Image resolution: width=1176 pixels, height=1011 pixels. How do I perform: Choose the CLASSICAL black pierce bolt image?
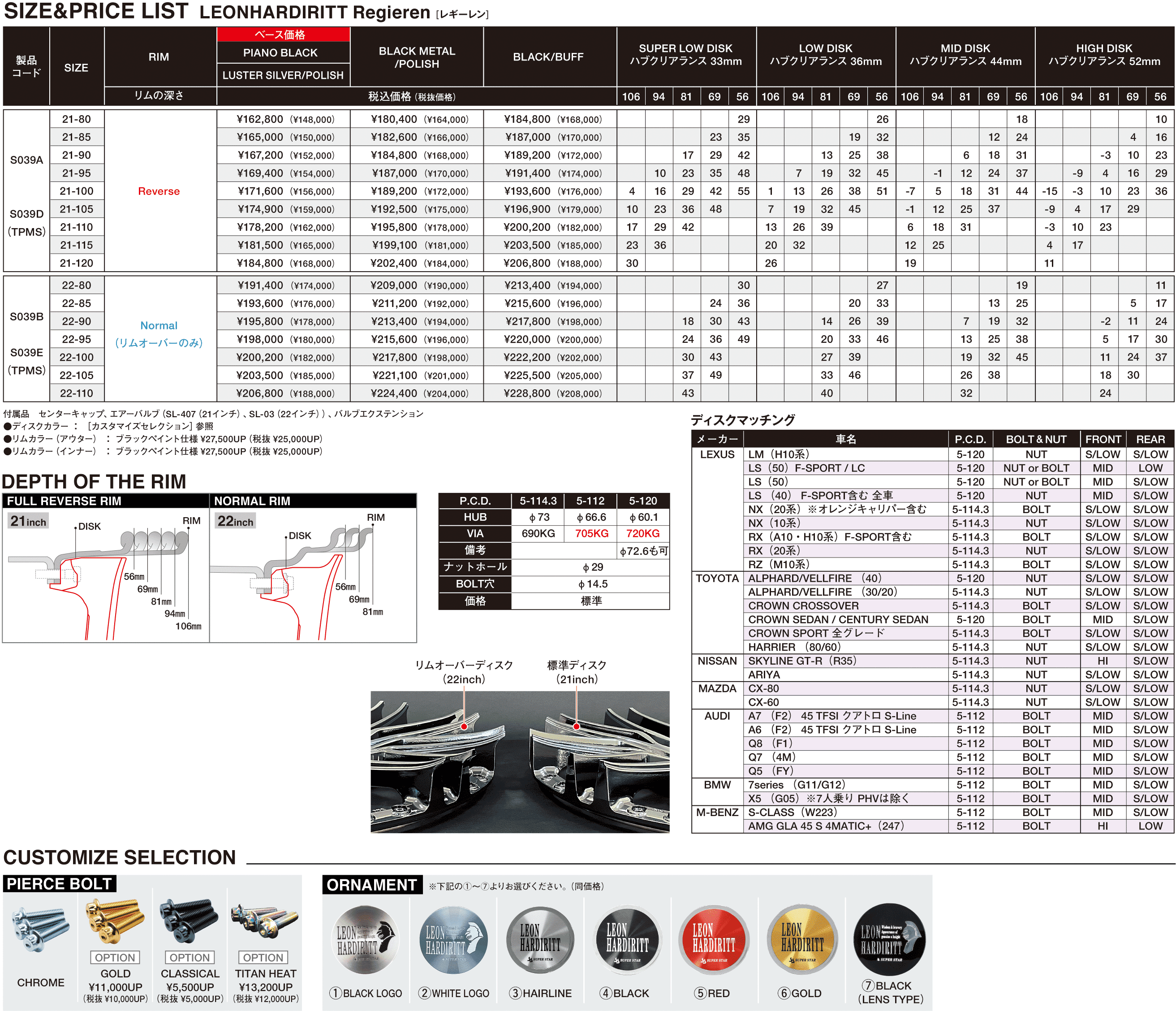tap(189, 921)
